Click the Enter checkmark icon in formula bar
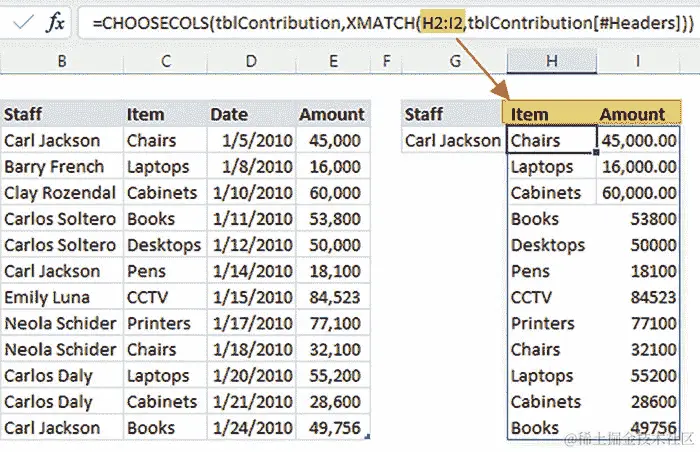Image resolution: width=700 pixels, height=452 pixels. 23,22
